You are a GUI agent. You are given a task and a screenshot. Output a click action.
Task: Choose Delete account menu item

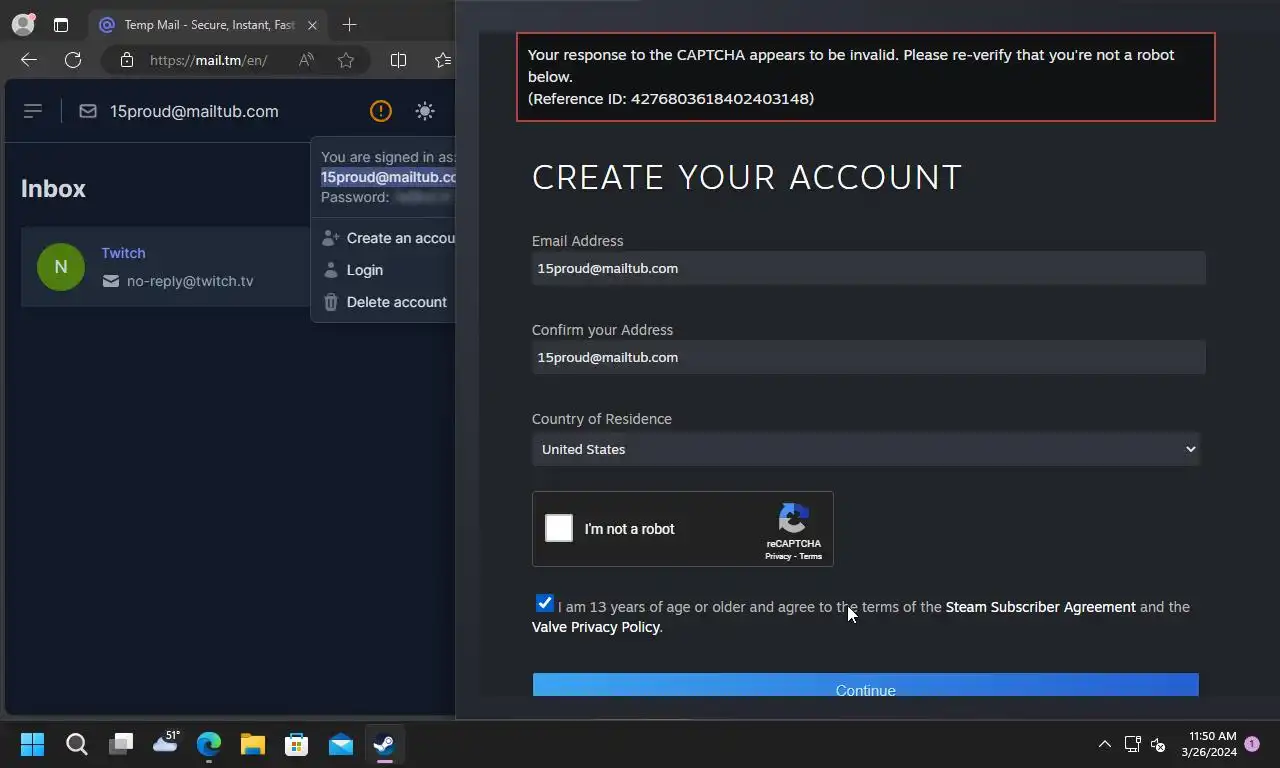coord(383,302)
